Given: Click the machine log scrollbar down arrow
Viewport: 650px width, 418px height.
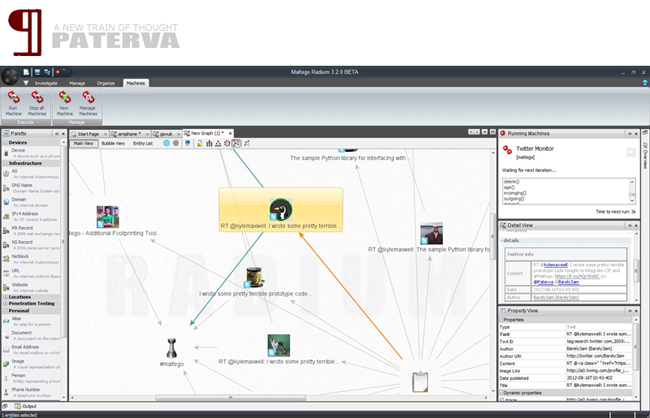Looking at the screenshot, I should click(x=632, y=201).
